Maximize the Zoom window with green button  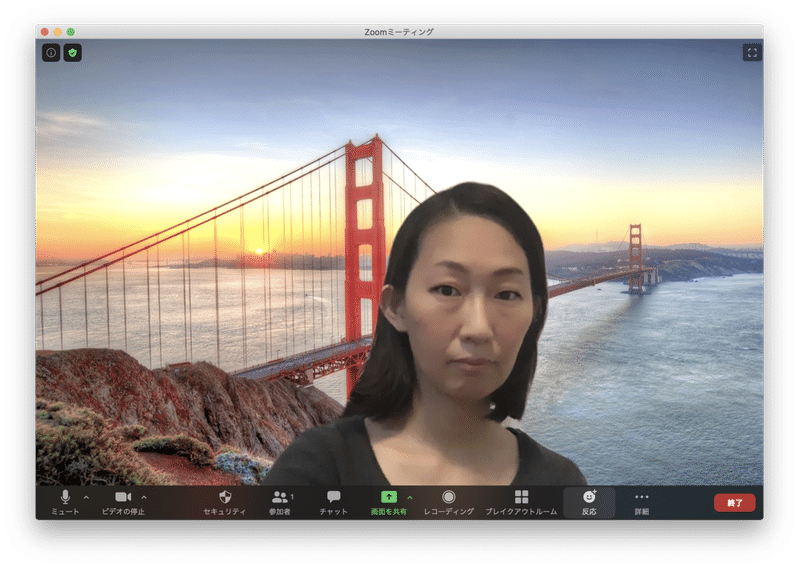[x=71, y=32]
